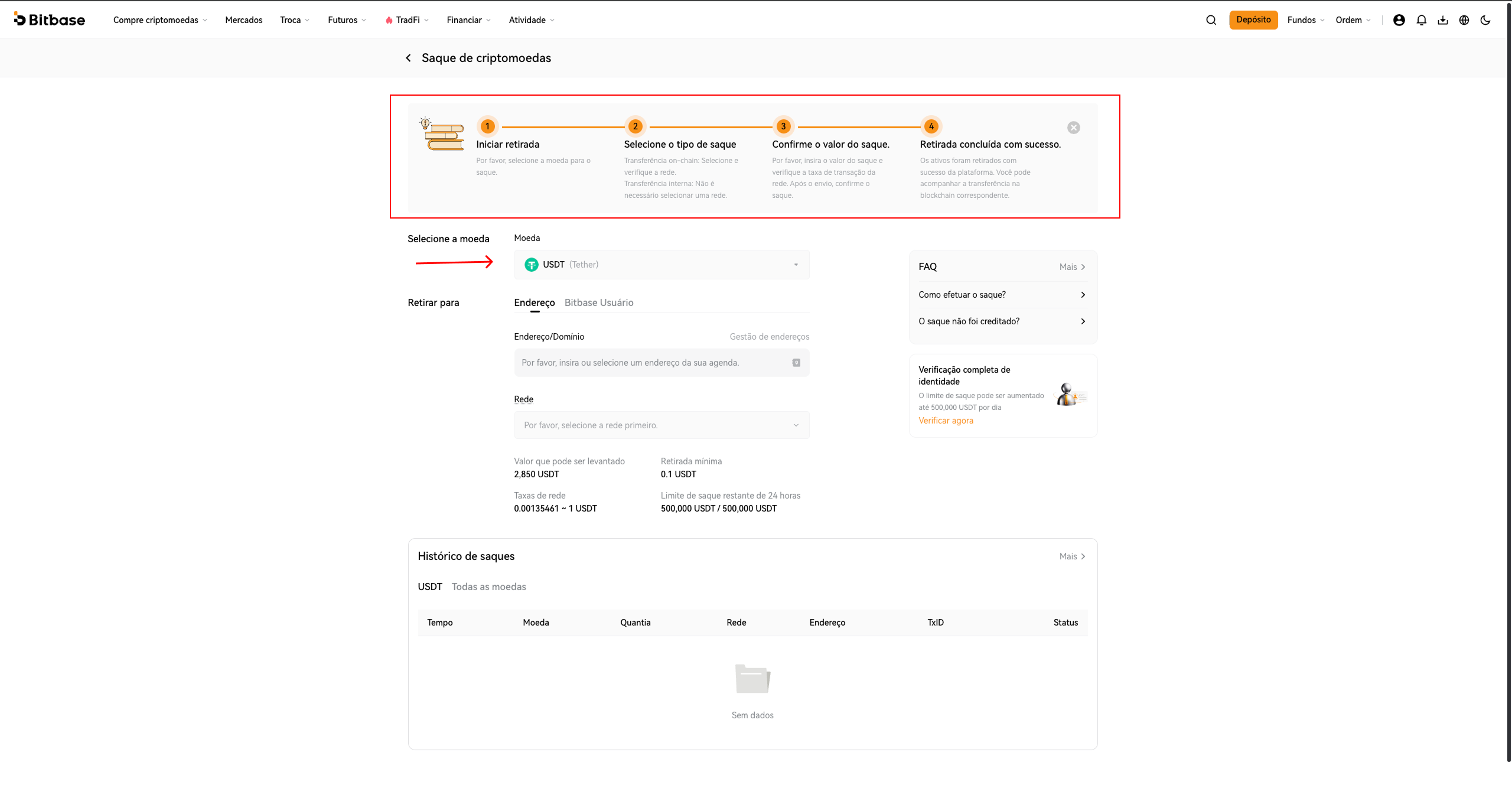The image size is (1512, 798).
Task: Open the notifications bell icon
Action: pos(1421,20)
